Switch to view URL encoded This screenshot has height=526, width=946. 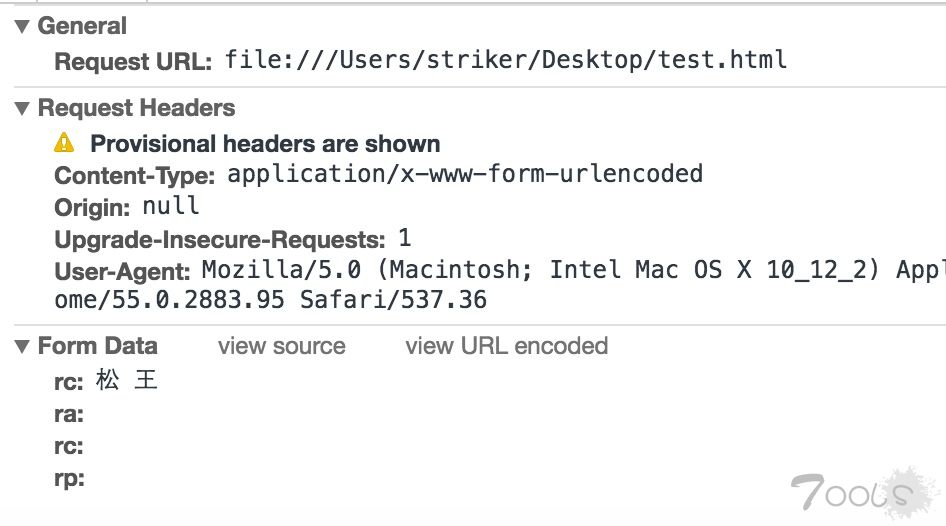click(x=506, y=346)
